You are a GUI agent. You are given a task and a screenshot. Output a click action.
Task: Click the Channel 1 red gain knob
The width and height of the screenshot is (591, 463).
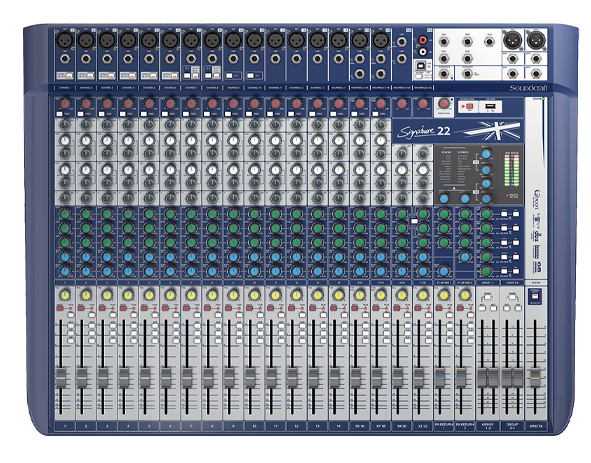click(65, 104)
